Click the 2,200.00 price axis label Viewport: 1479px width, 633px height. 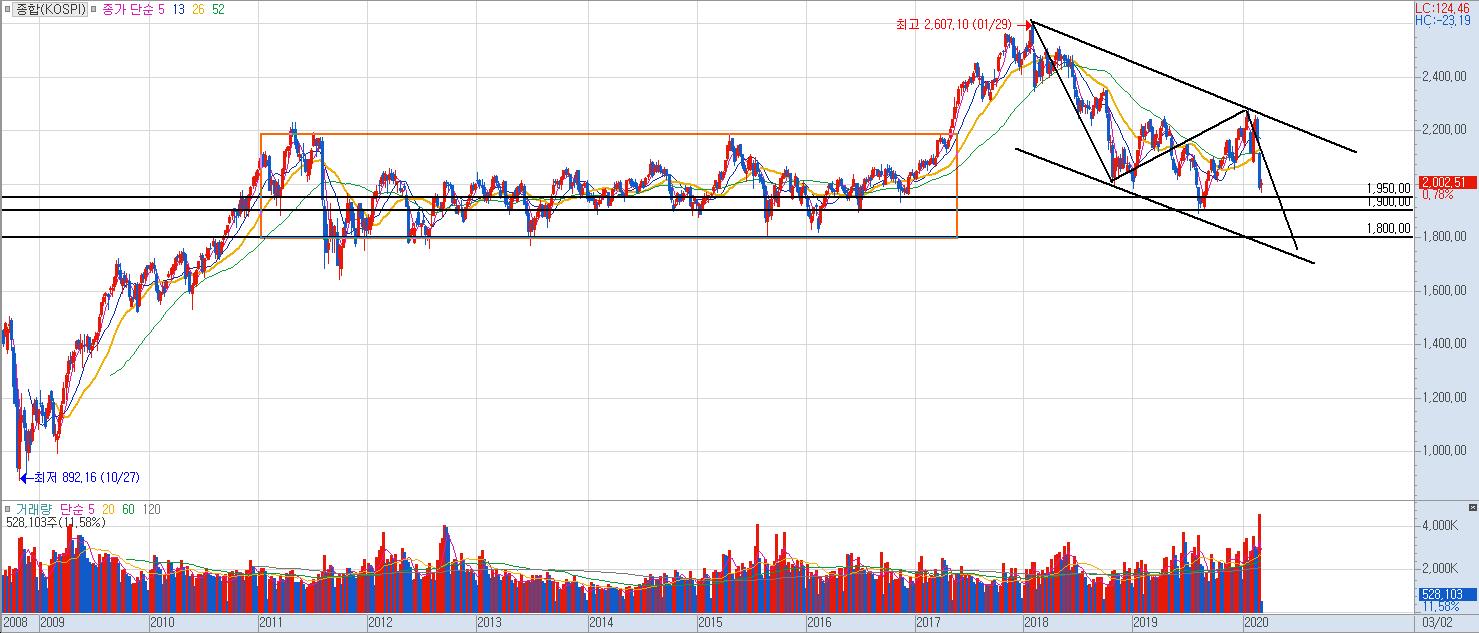coord(1445,130)
